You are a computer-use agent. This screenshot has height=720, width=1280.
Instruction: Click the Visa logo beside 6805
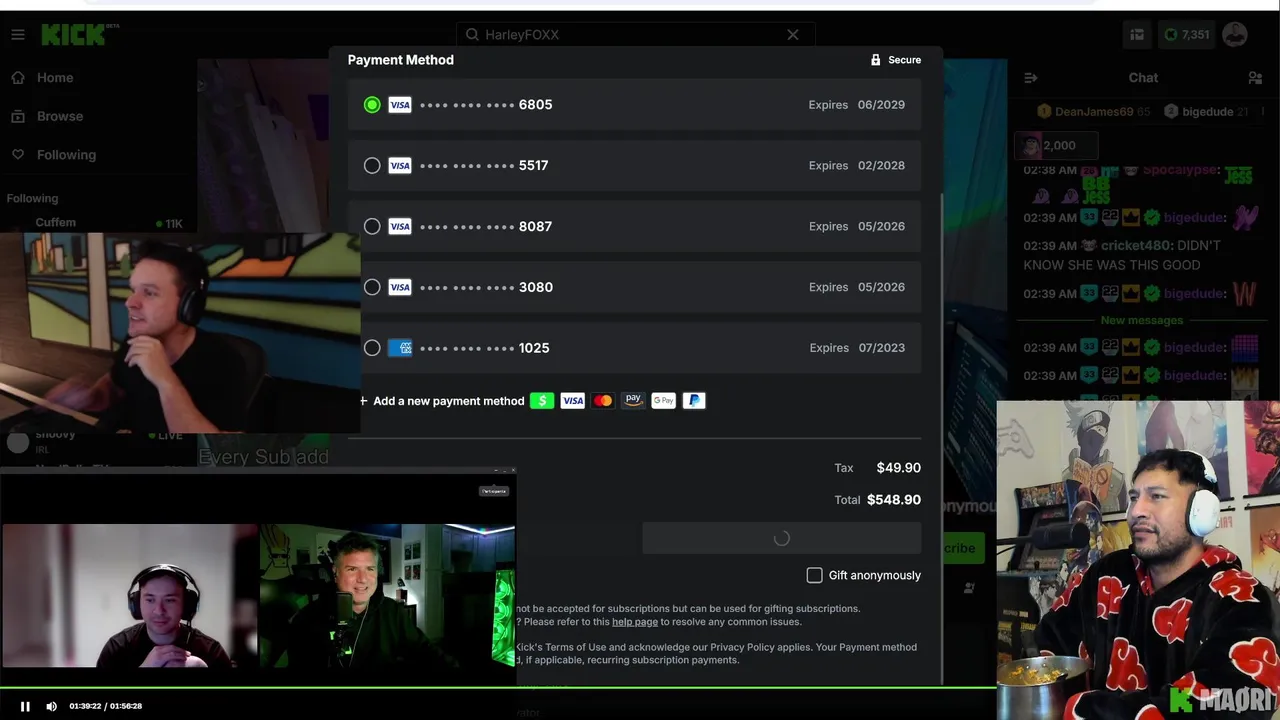(400, 105)
